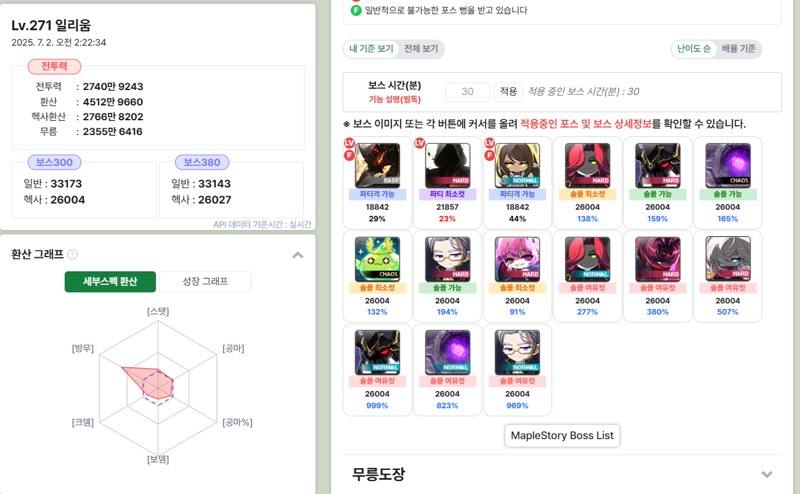Open the purple orb CHAOS boss icon
The image size is (800, 494).
(x=728, y=165)
